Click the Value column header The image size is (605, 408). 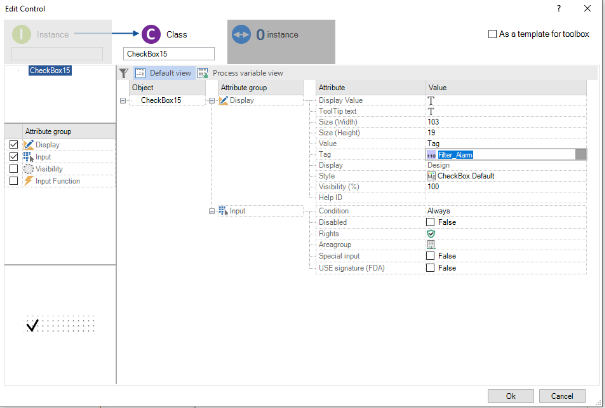pos(506,87)
